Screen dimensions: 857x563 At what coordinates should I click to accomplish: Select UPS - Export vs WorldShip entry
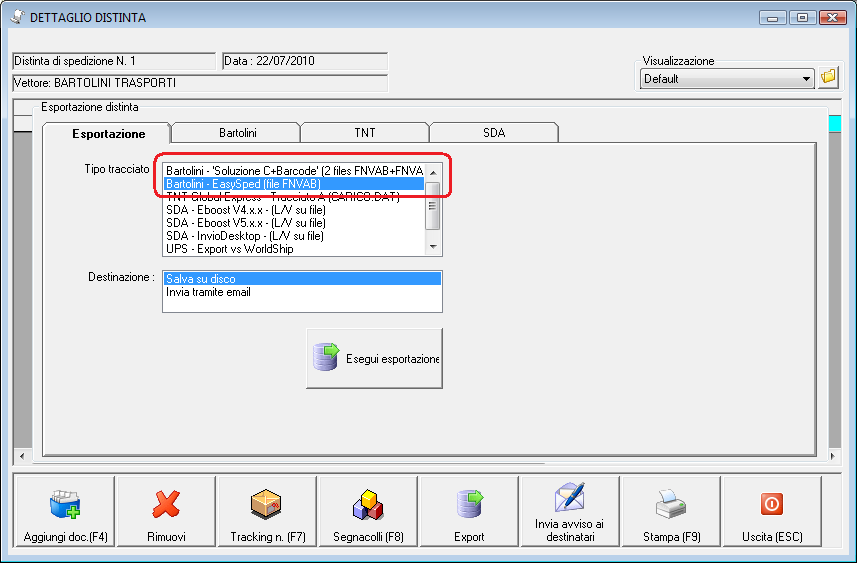[294, 249]
